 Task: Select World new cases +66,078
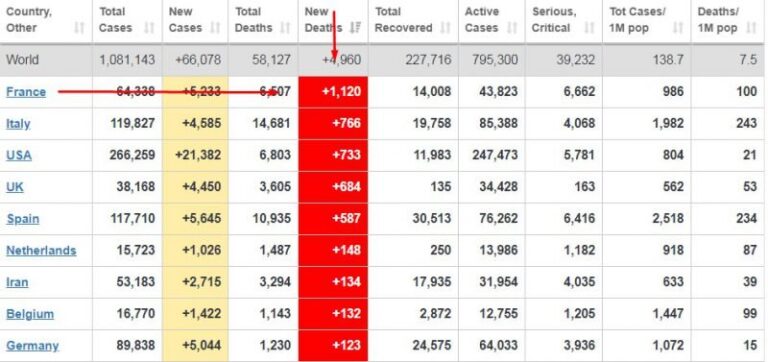(198, 60)
